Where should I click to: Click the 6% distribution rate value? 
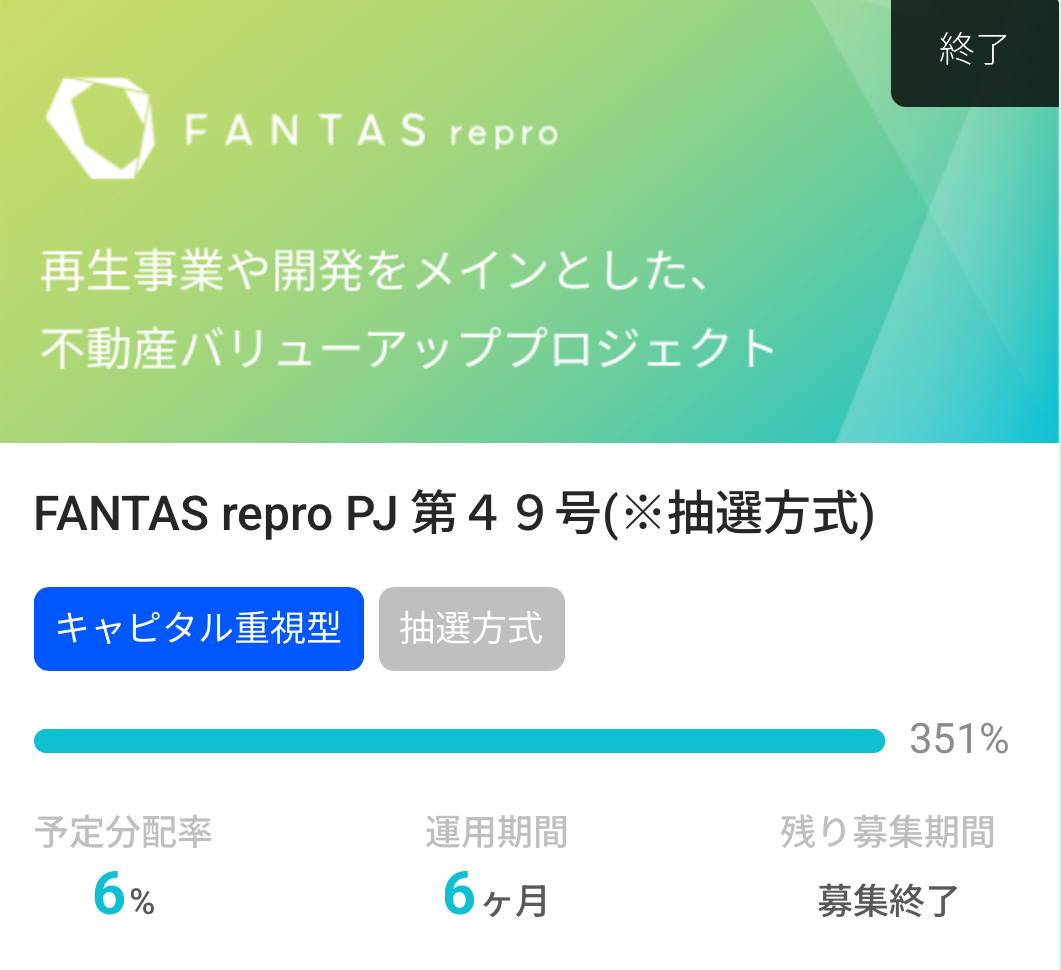pos(124,894)
